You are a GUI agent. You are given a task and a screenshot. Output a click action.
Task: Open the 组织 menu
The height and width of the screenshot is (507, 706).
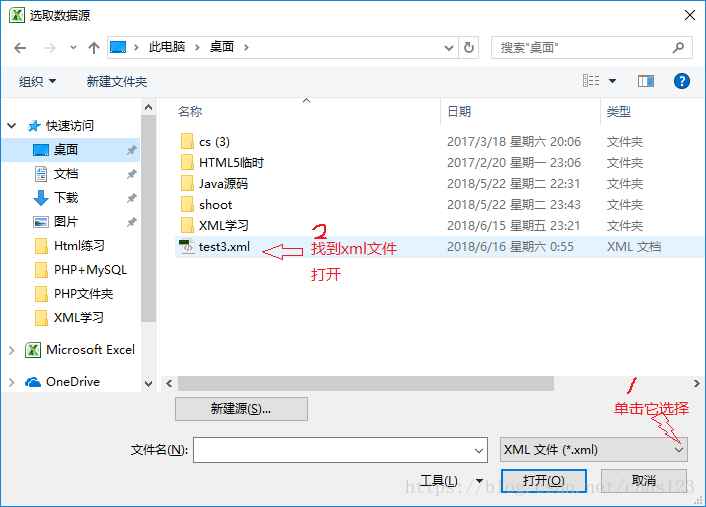click(37, 81)
